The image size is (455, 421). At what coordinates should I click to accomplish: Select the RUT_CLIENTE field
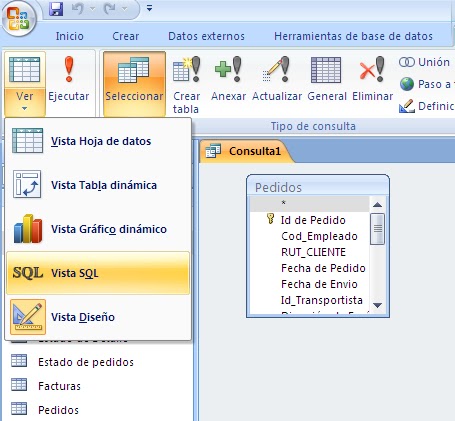310,252
